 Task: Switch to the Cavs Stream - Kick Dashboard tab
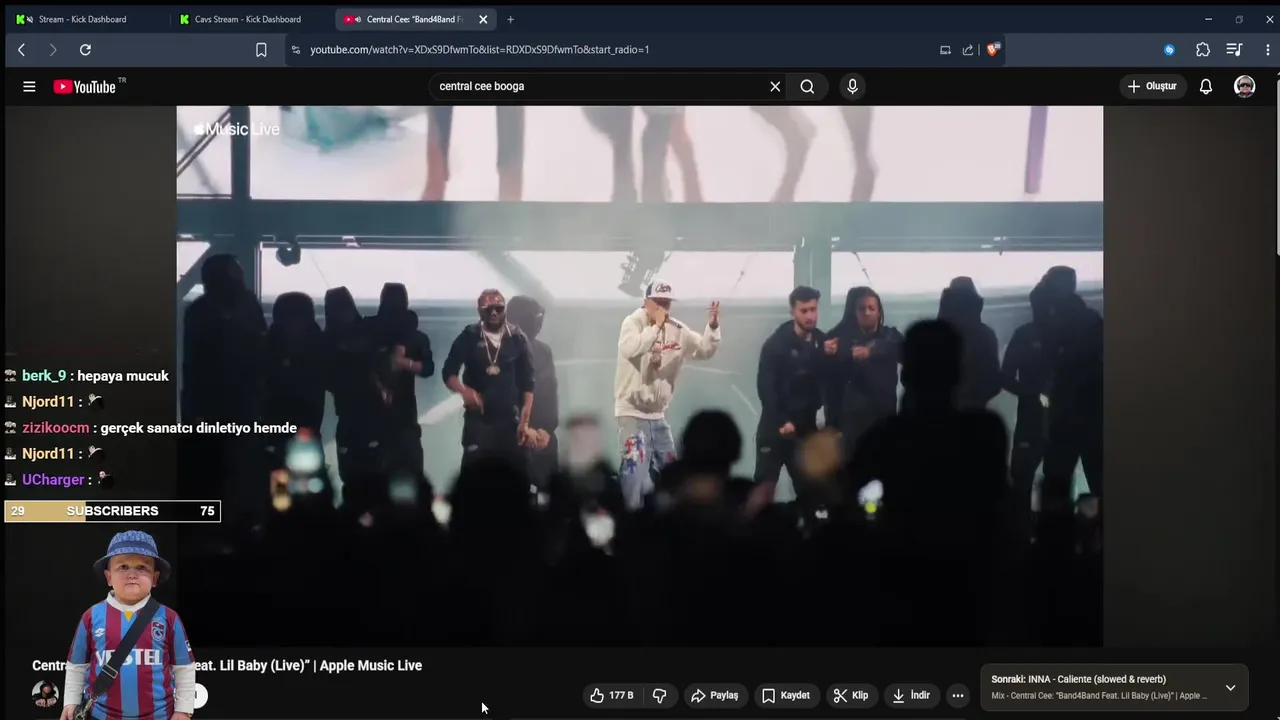pyautogui.click(x=247, y=19)
